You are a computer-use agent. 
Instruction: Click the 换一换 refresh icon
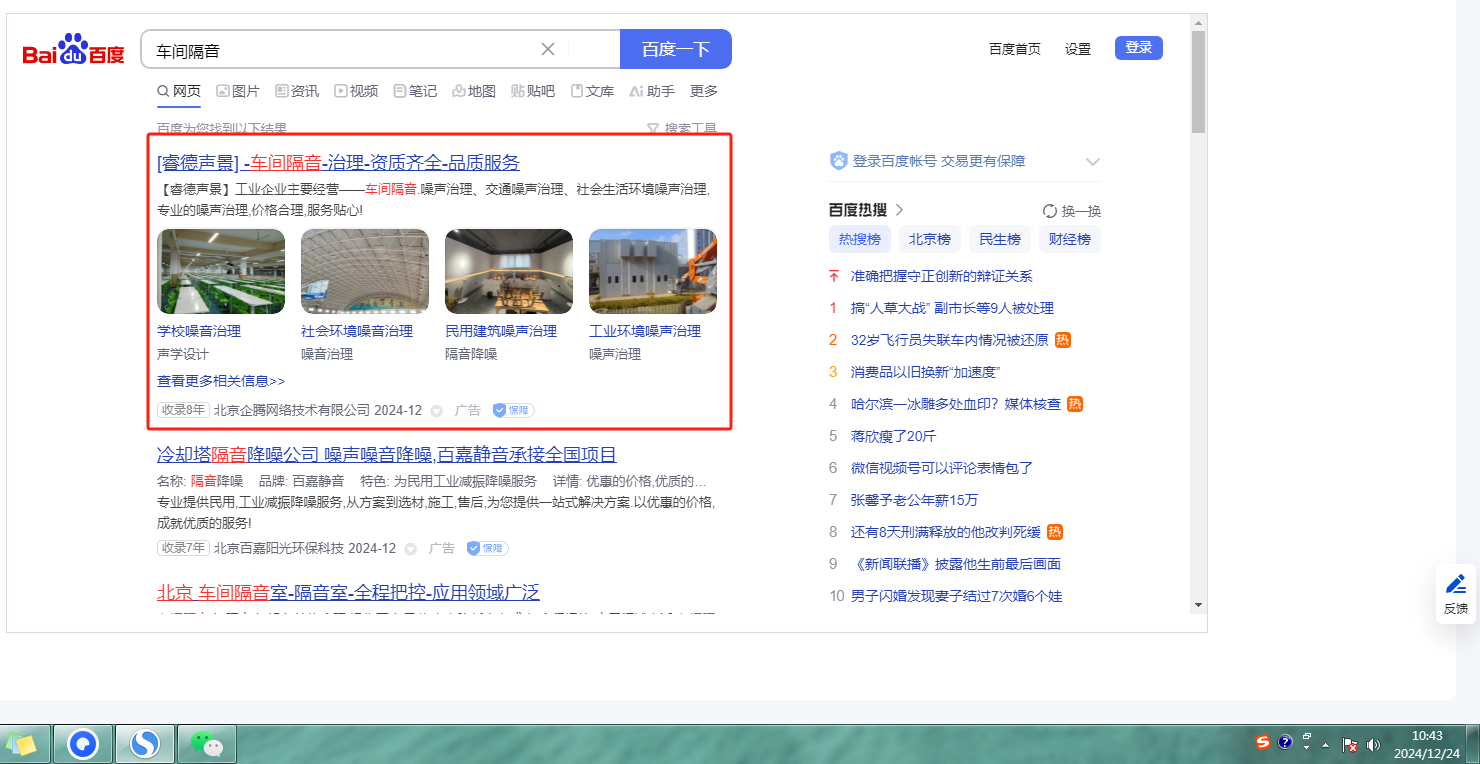pyautogui.click(x=1050, y=211)
